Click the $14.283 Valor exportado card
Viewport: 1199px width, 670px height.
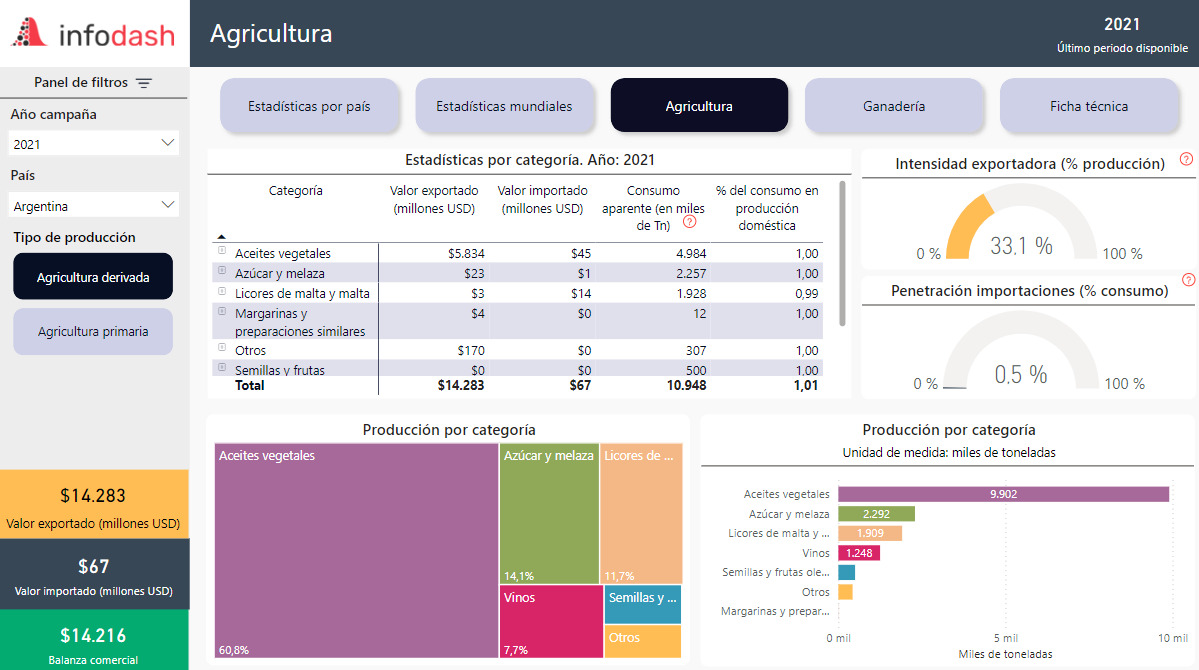pyautogui.click(x=94, y=504)
